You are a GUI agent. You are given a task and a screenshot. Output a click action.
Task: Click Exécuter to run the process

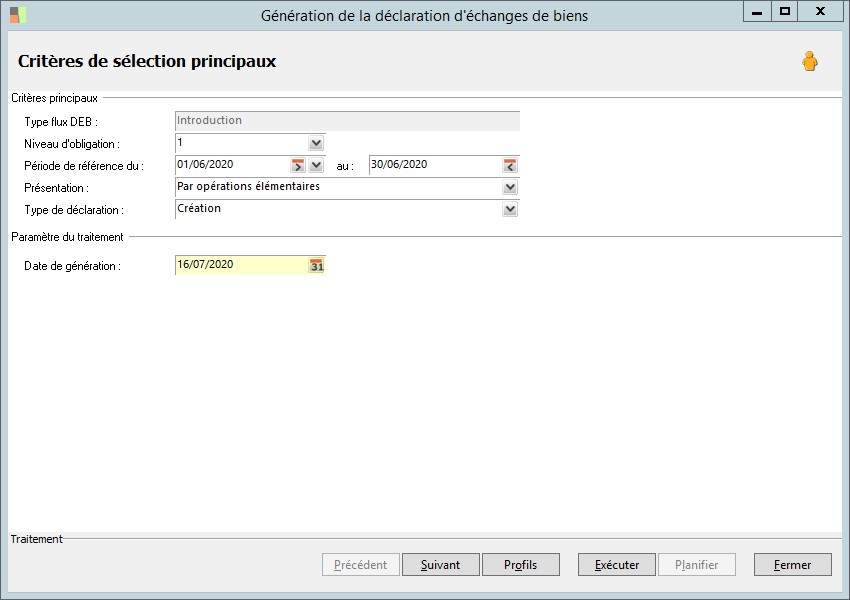pyautogui.click(x=617, y=565)
